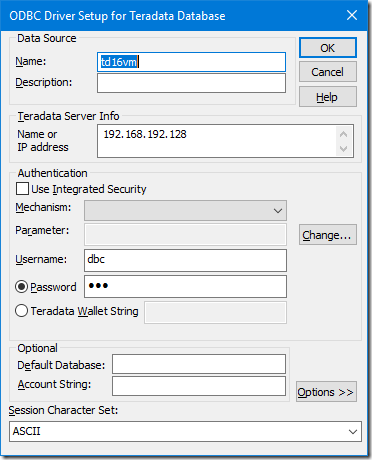The image size is (372, 460).
Task: Enable Use Integrated Security checkbox
Action: click(x=22, y=189)
